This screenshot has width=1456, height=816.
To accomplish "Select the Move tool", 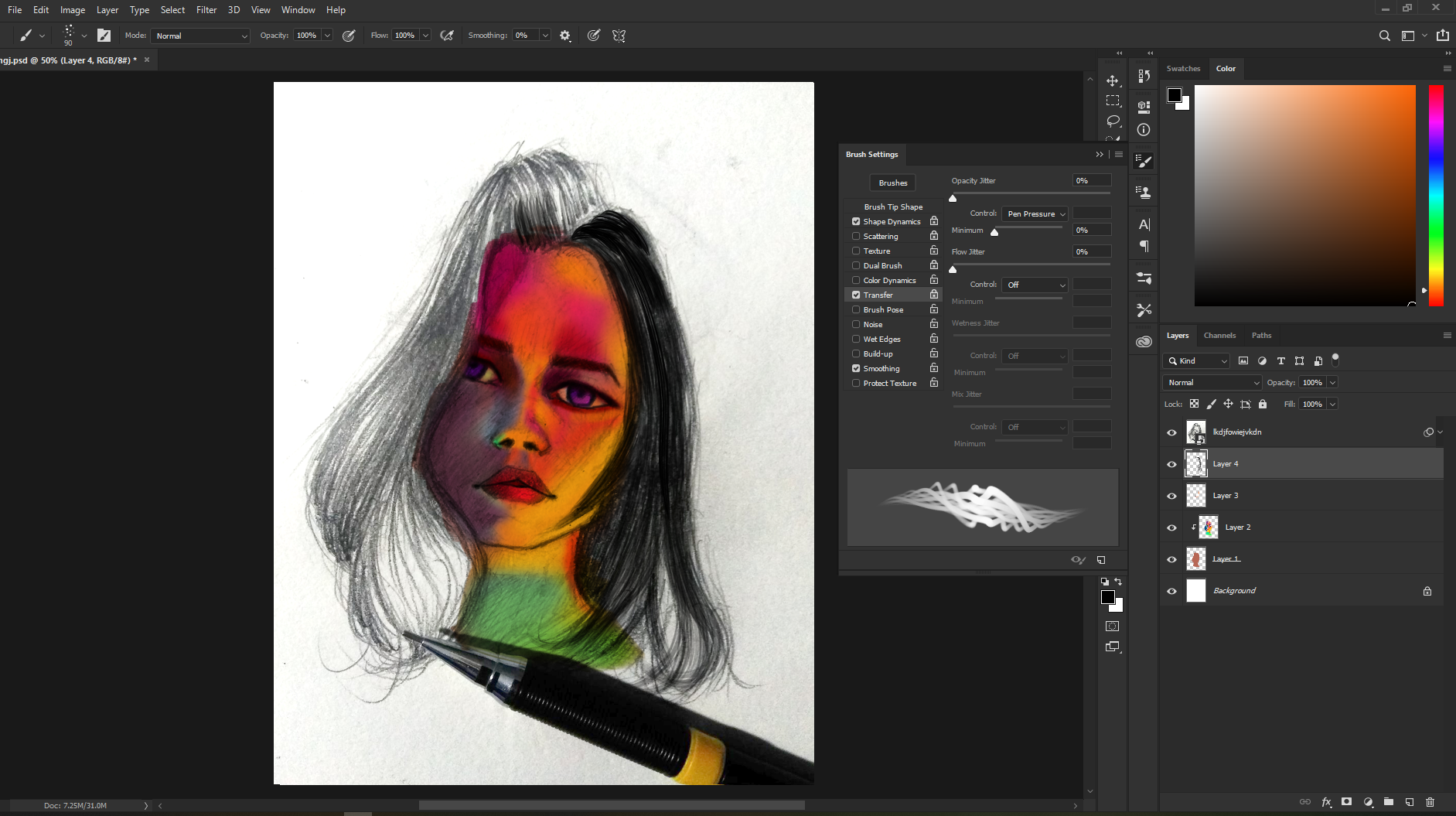I will (1113, 80).
